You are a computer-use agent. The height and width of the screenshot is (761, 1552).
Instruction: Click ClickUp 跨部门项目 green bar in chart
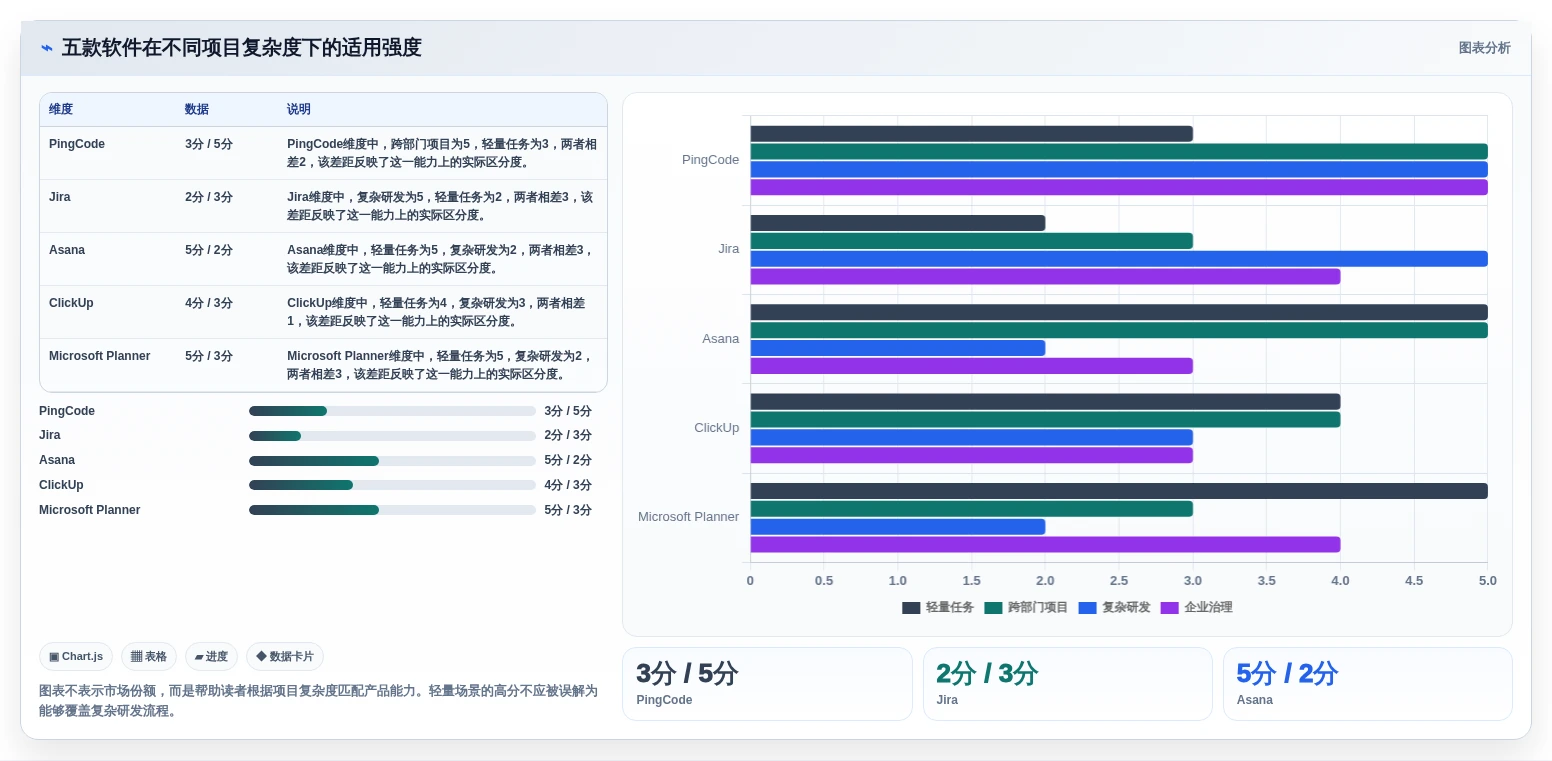pos(1045,420)
